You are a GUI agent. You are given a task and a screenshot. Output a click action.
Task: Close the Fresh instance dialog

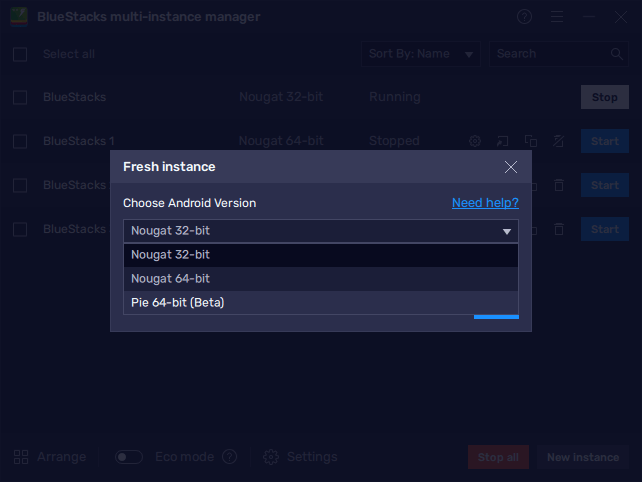coord(511,167)
